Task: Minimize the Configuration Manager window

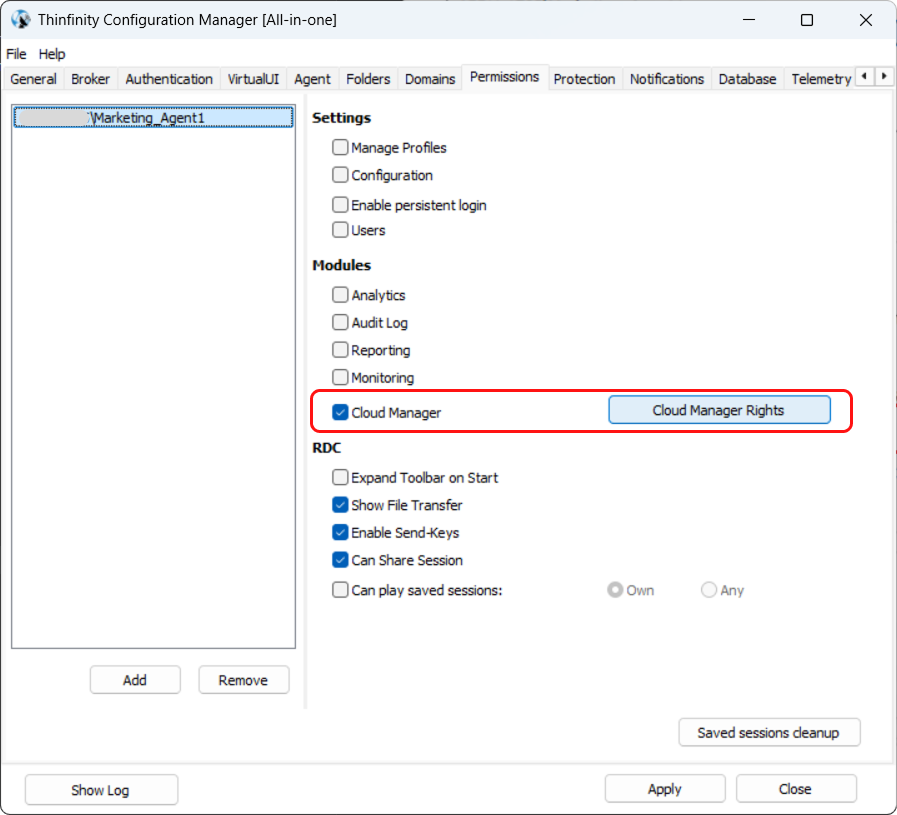Action: 749,20
